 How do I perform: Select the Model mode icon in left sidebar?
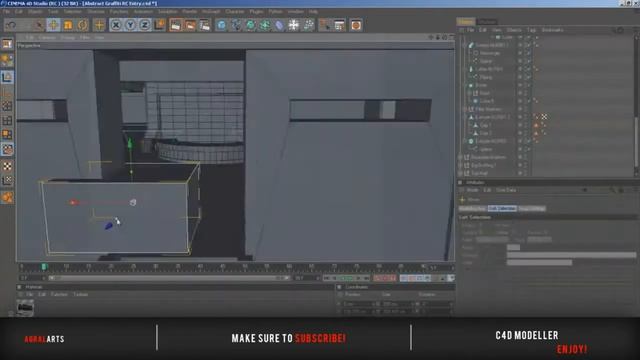tap(7, 77)
